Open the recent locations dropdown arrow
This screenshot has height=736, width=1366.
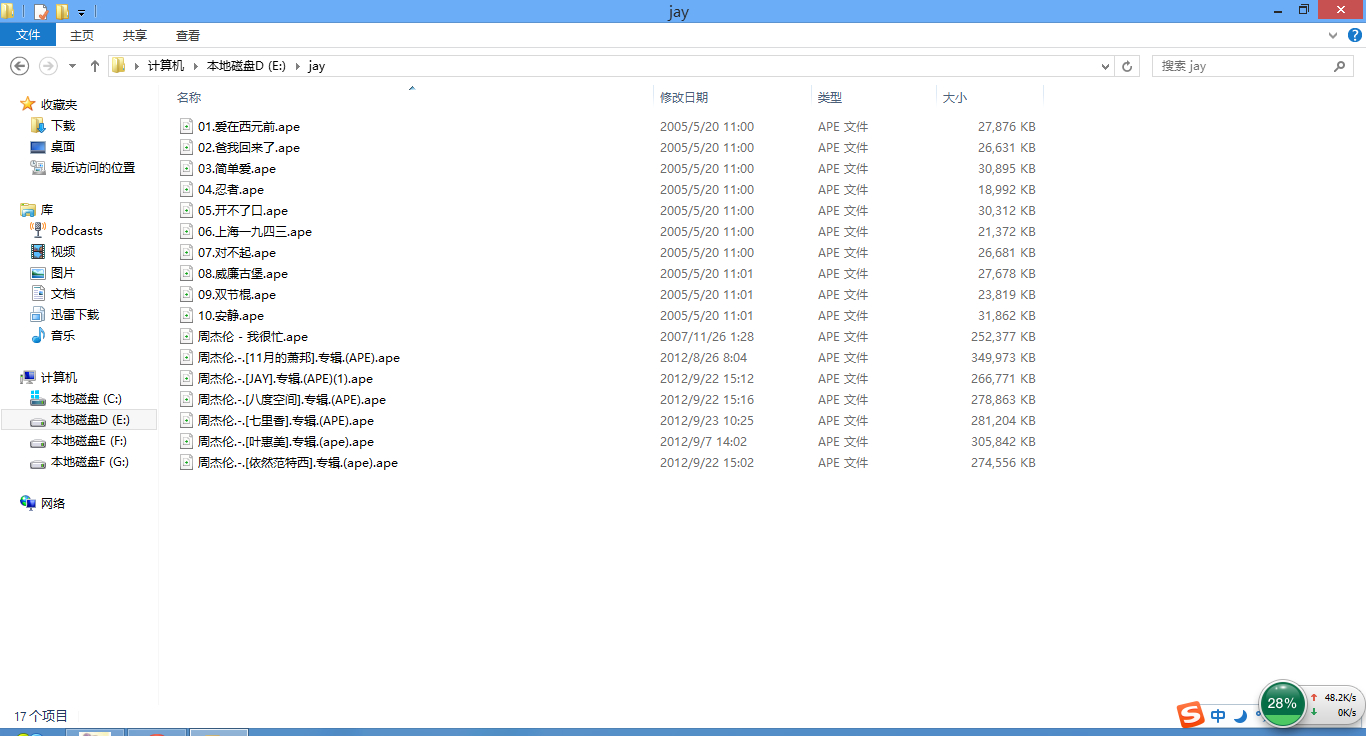(x=72, y=66)
